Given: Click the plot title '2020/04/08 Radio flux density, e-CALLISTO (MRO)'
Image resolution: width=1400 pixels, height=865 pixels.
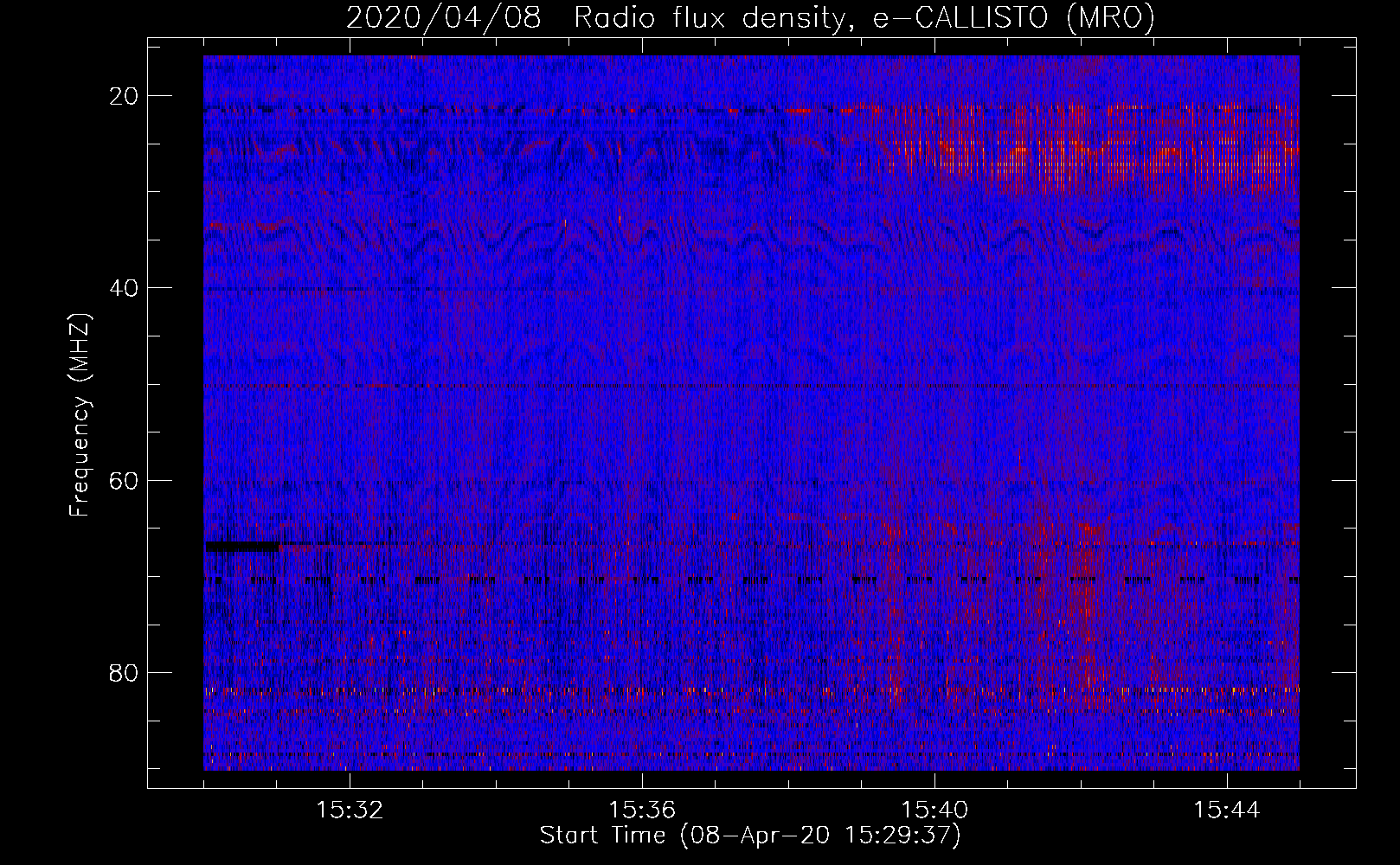Looking at the screenshot, I should point(750,18).
